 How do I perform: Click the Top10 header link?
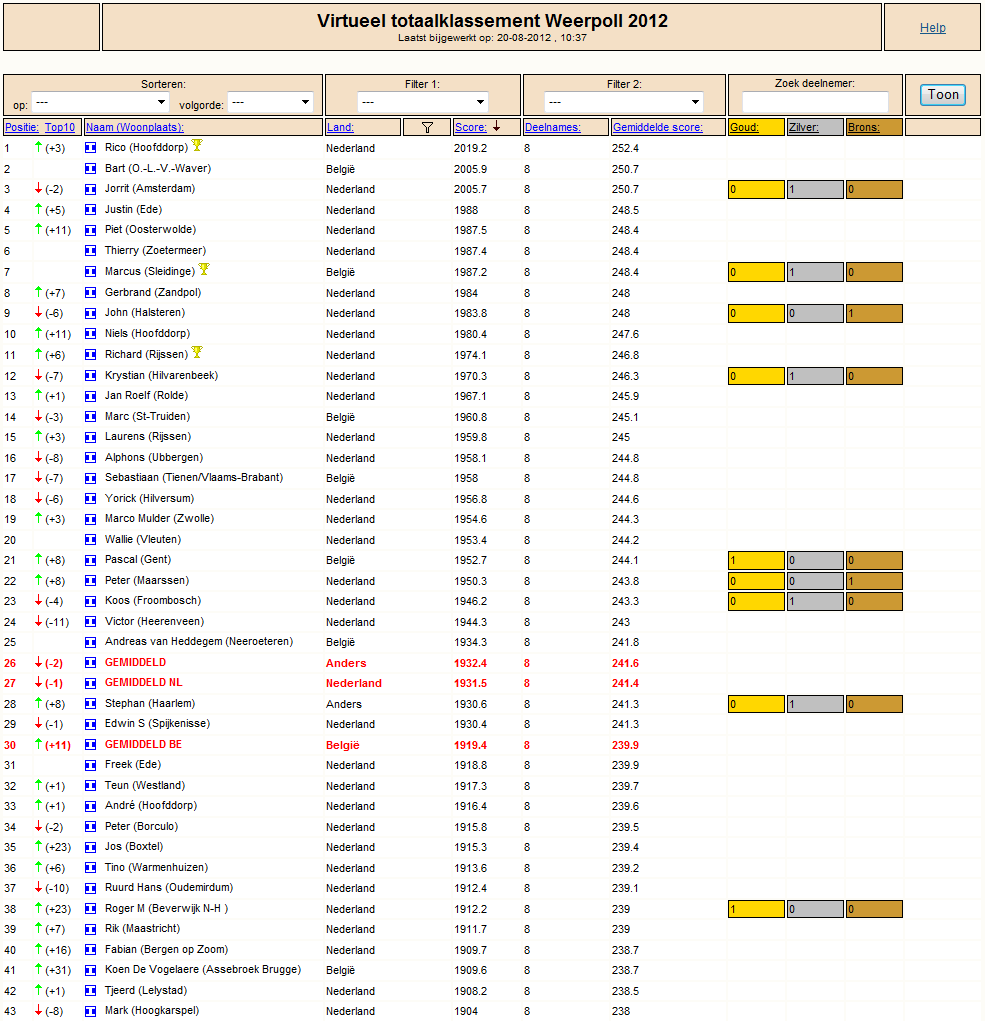60,127
